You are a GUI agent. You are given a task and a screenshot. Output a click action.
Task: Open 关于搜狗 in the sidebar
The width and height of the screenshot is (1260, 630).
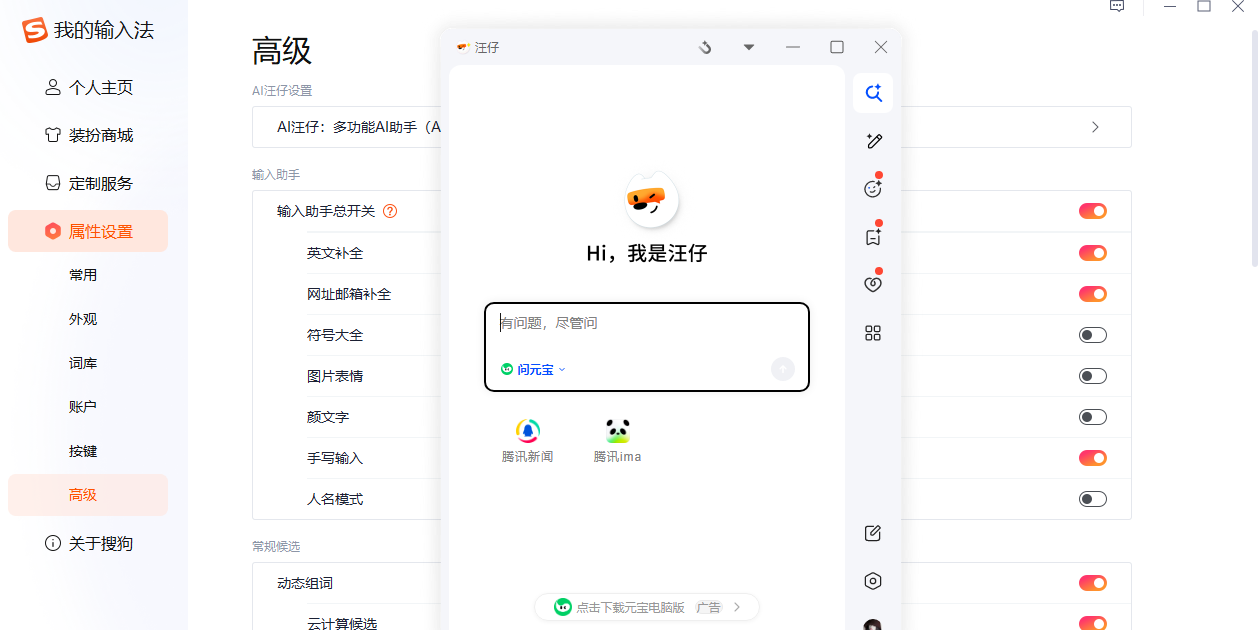88,543
